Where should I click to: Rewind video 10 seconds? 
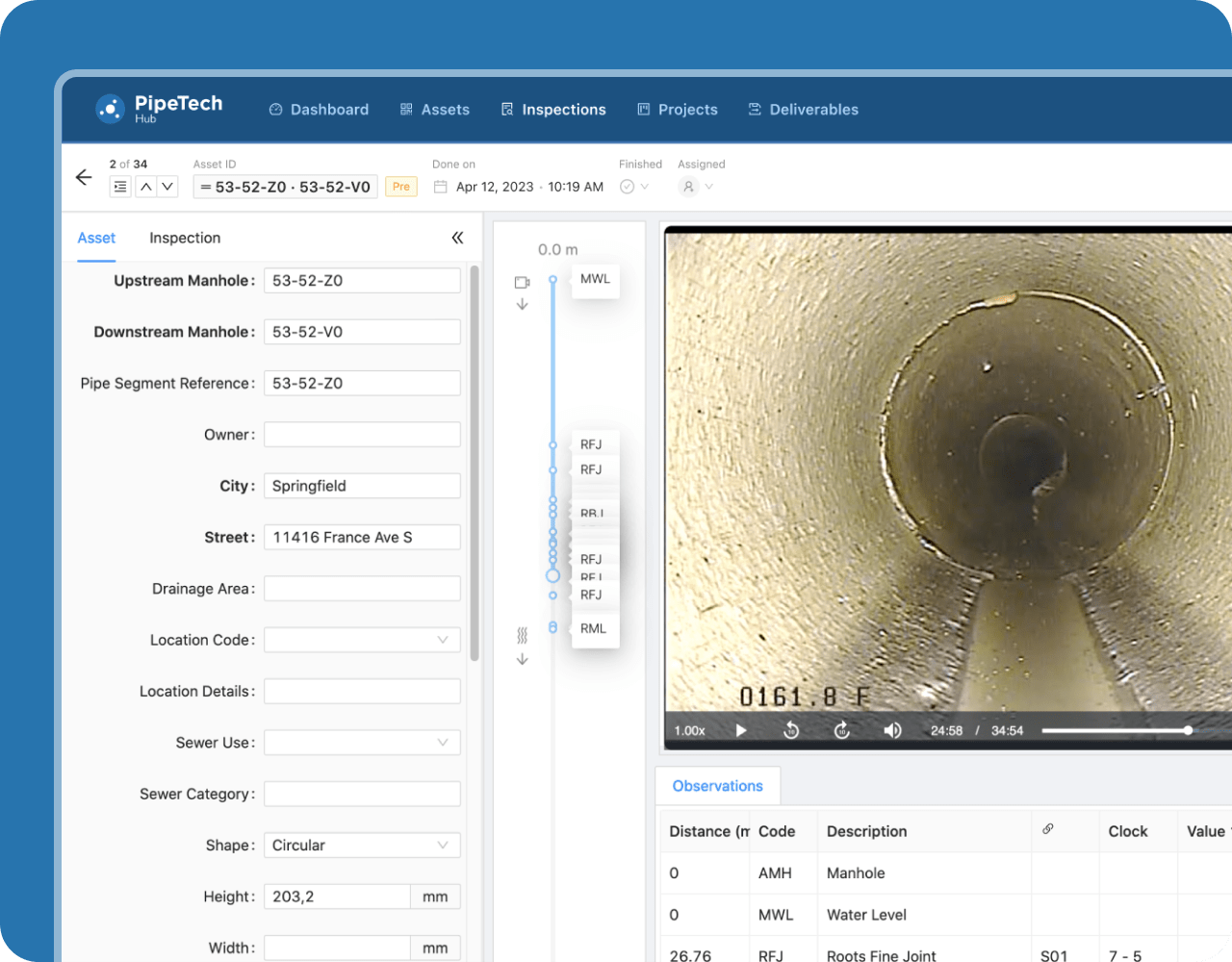click(x=791, y=730)
